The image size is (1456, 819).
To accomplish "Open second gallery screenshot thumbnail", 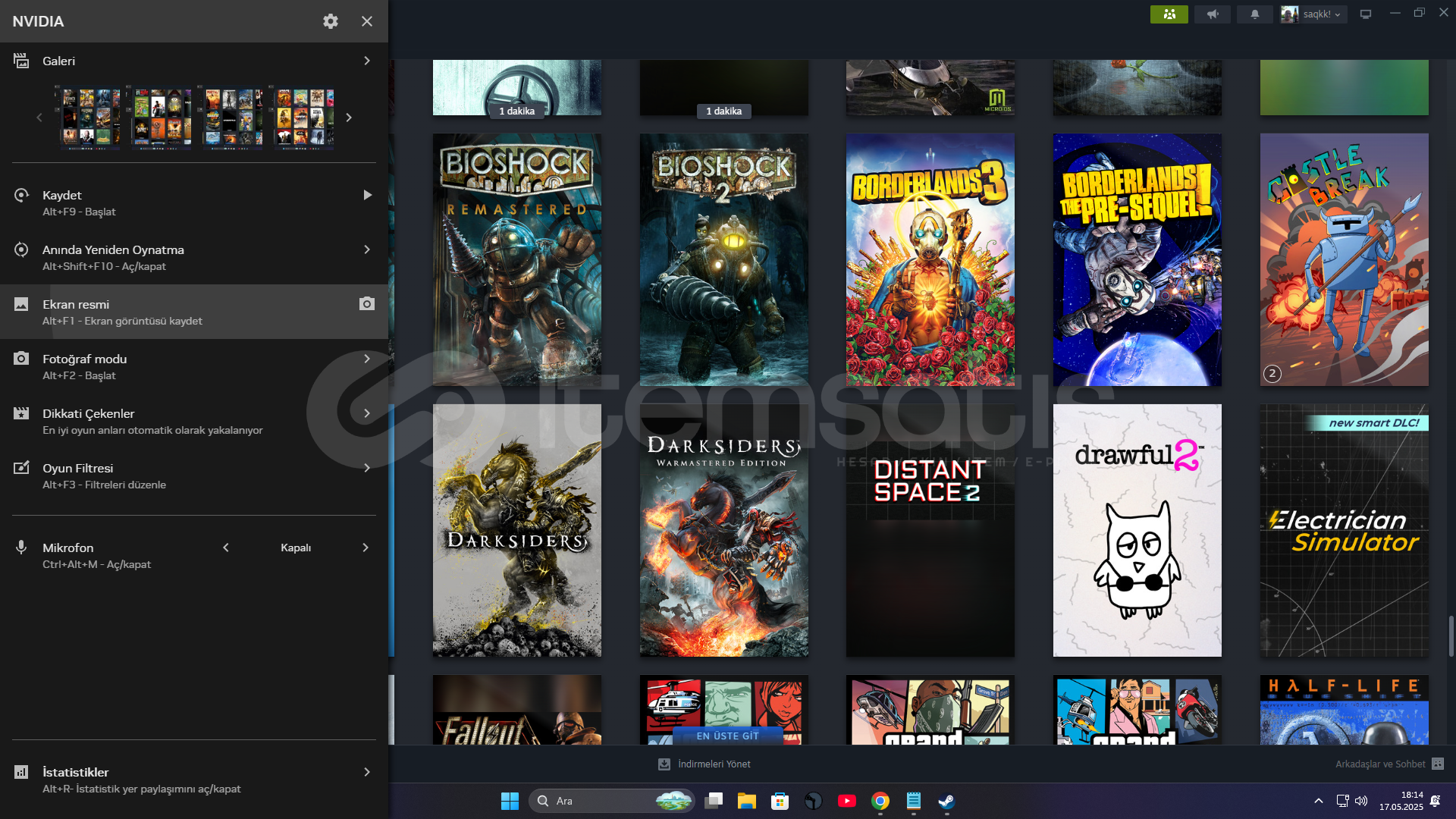I will pos(162,118).
